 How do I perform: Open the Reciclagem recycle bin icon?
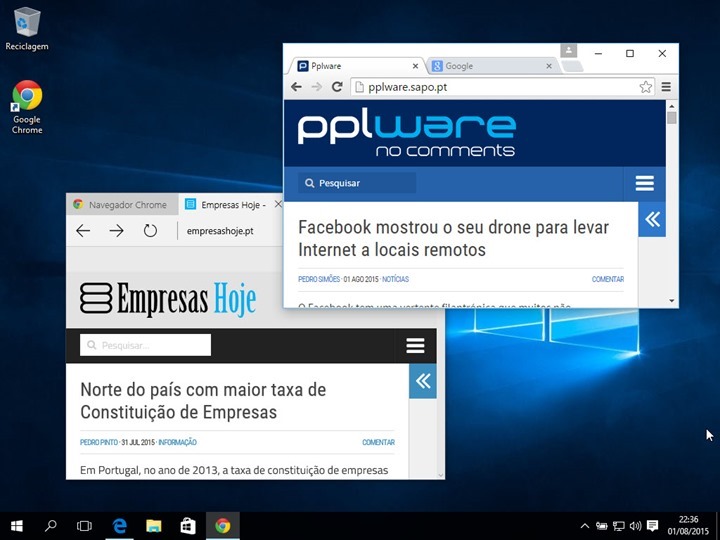point(27,28)
